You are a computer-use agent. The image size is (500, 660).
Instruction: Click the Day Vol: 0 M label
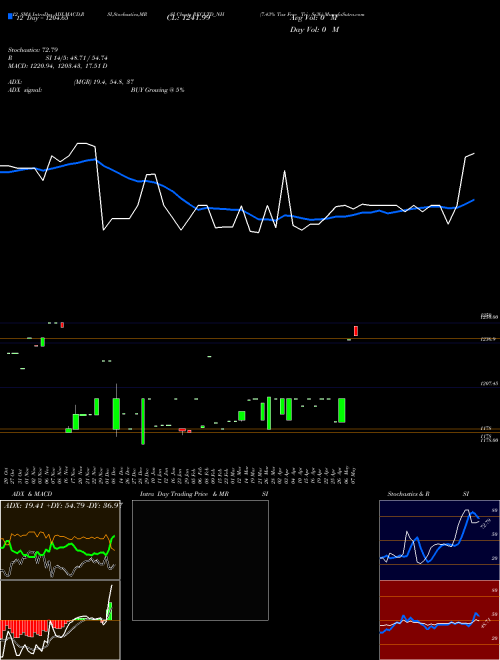314,30
